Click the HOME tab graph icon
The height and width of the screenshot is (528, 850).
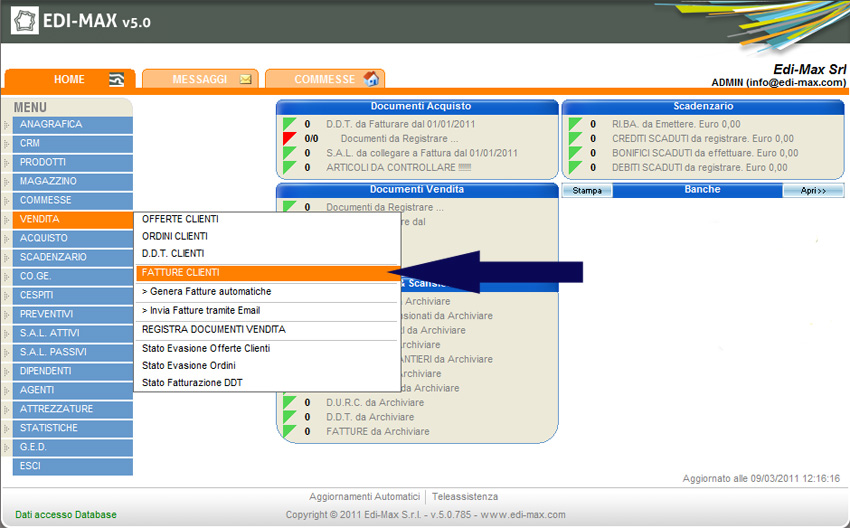117,80
